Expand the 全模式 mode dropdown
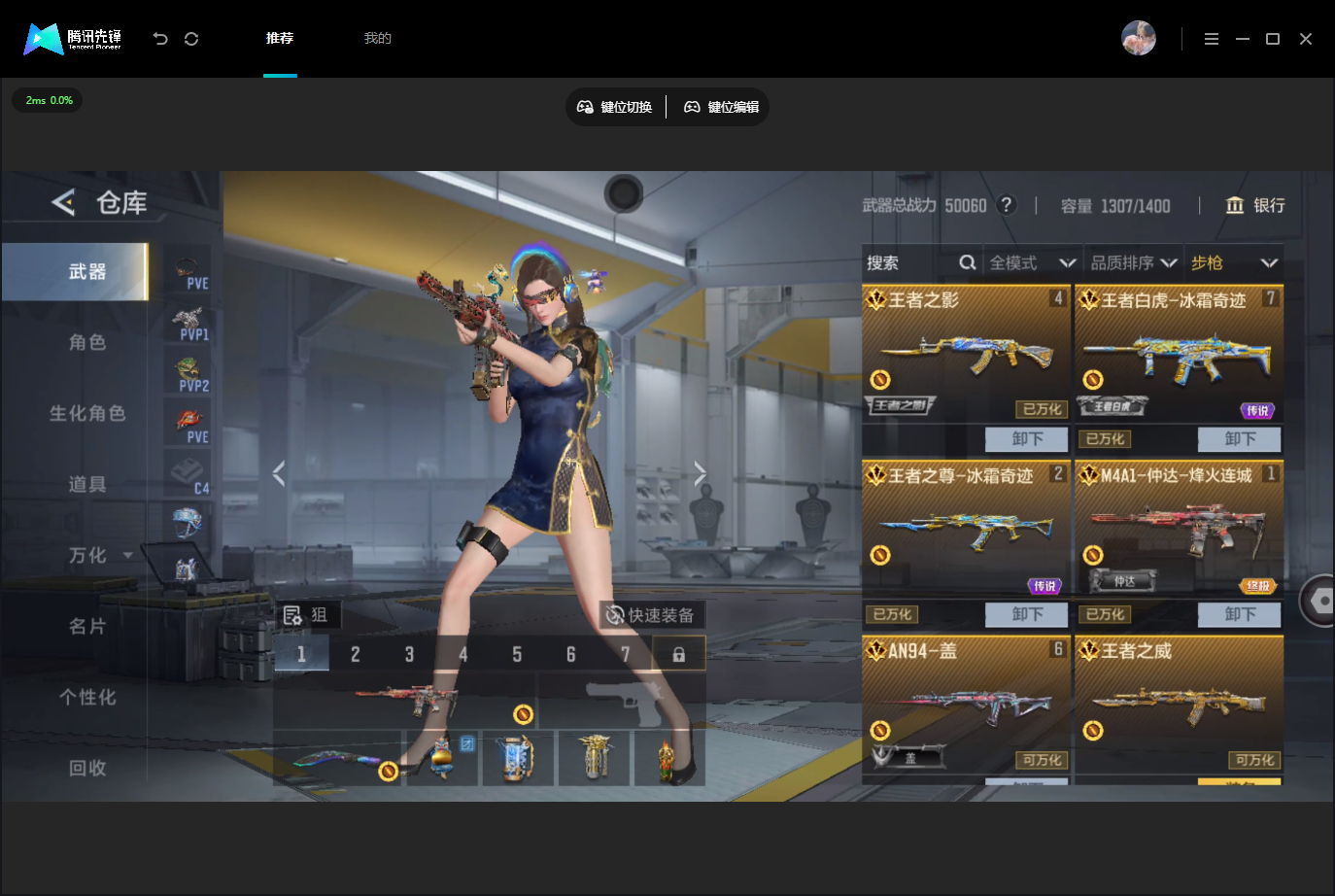This screenshot has width=1335, height=896. (1032, 262)
